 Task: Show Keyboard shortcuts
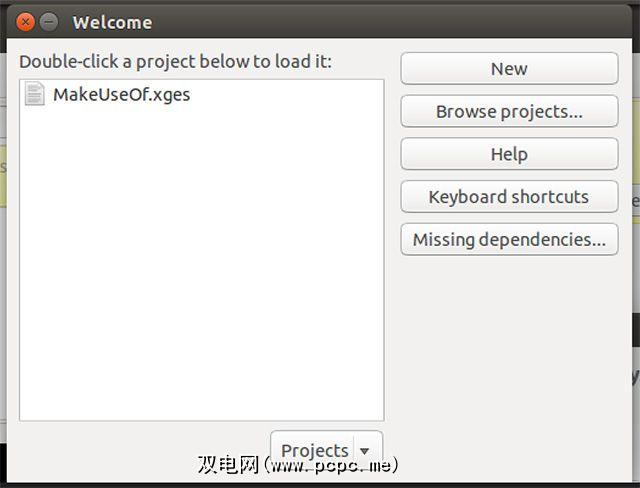(509, 197)
